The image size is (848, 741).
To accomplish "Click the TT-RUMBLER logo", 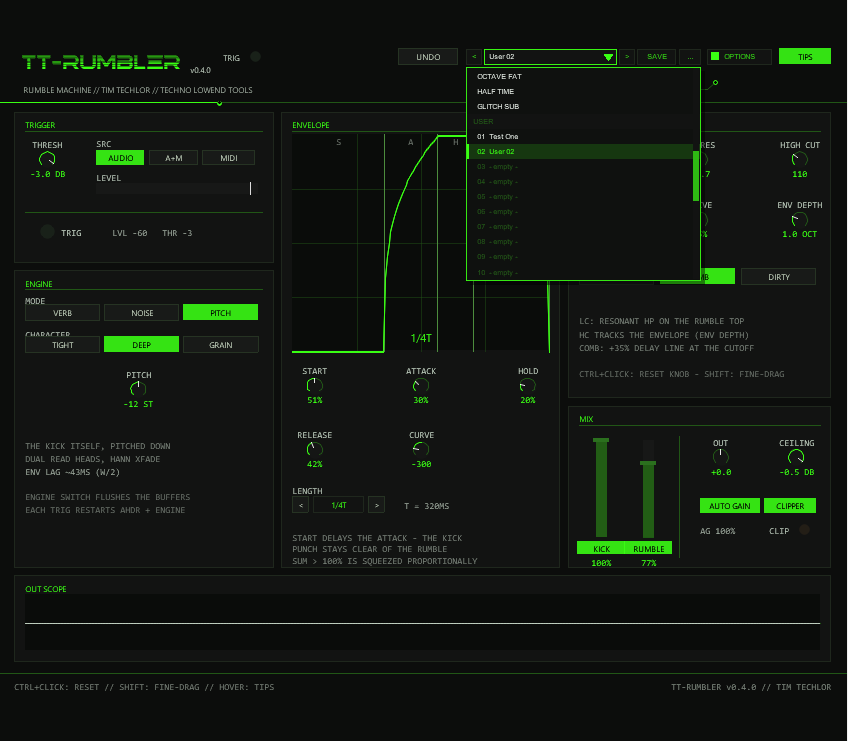I will point(101,62).
